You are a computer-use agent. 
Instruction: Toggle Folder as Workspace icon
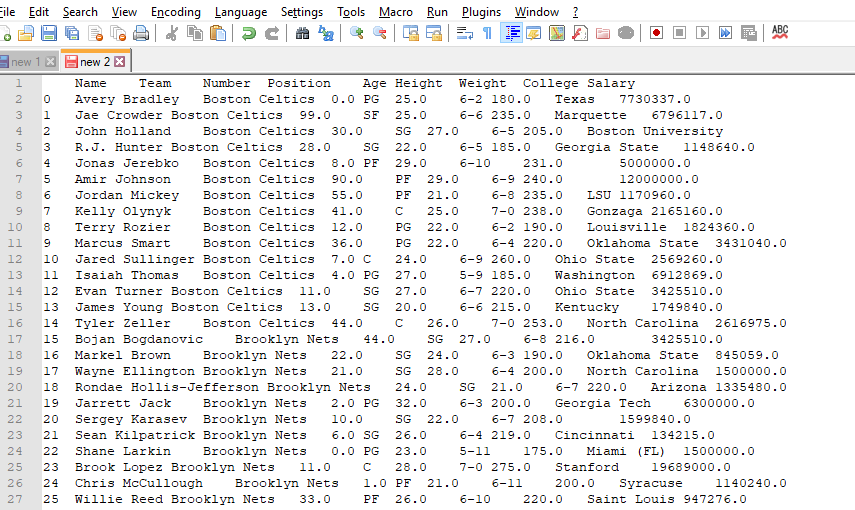(603, 33)
